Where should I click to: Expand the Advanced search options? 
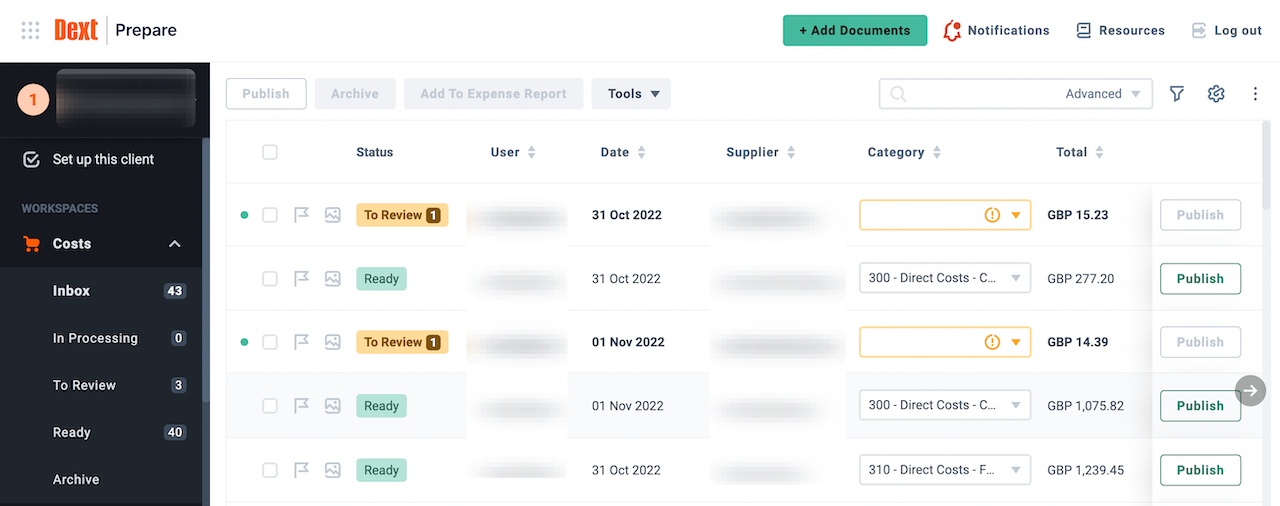click(x=1103, y=94)
